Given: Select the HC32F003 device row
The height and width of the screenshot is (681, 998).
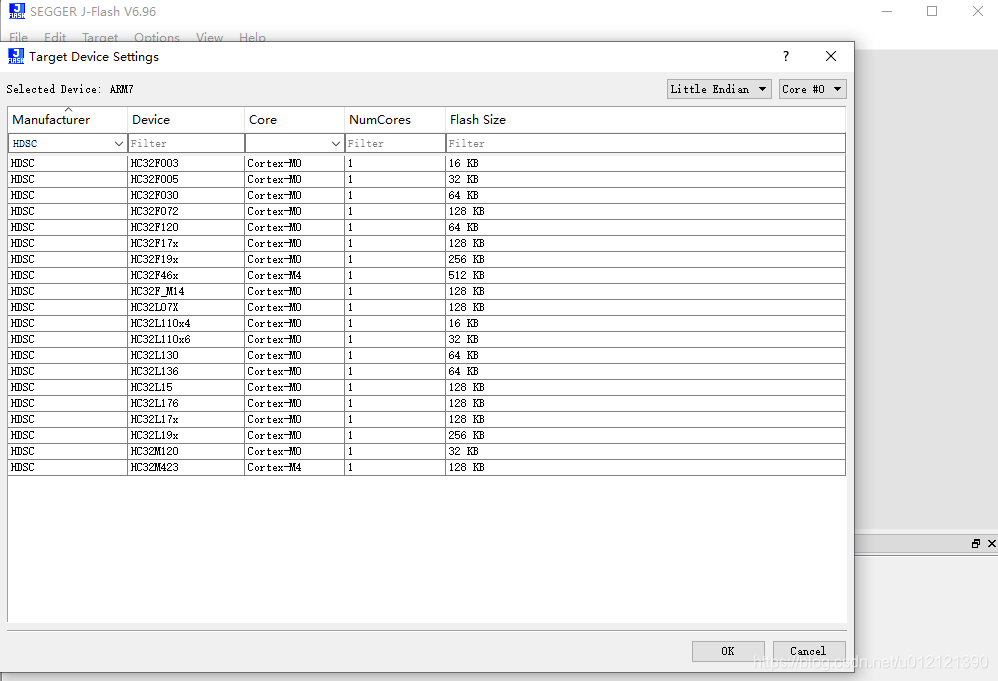Looking at the screenshot, I should 426,164.
